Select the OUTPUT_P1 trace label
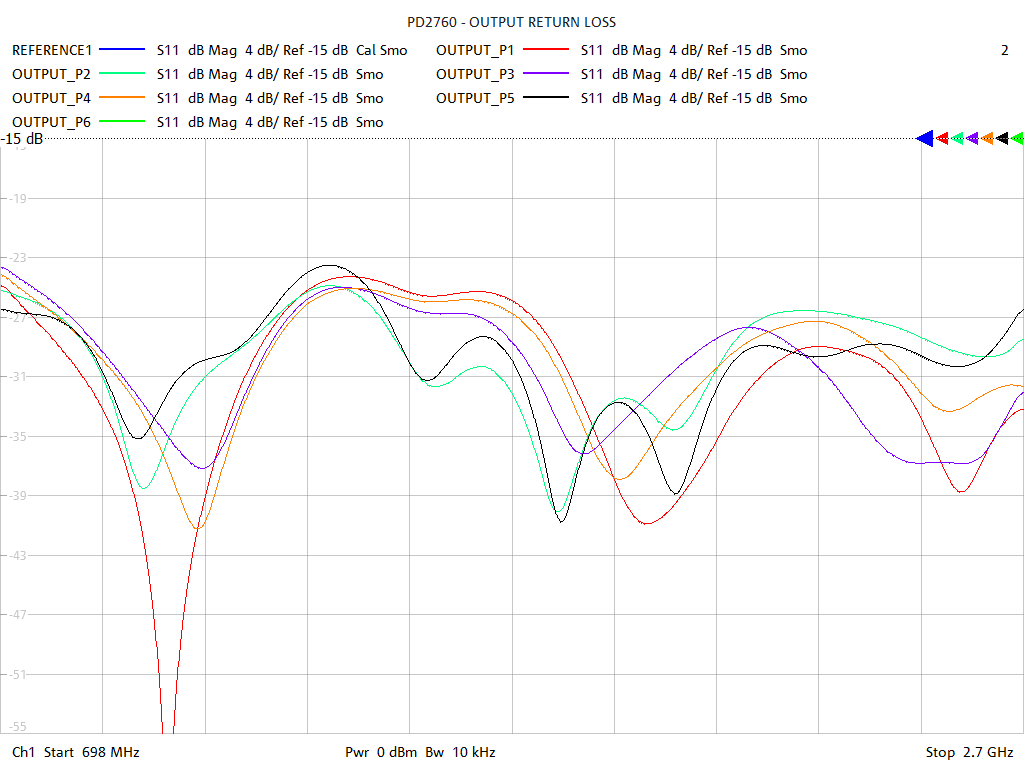 click(475, 50)
